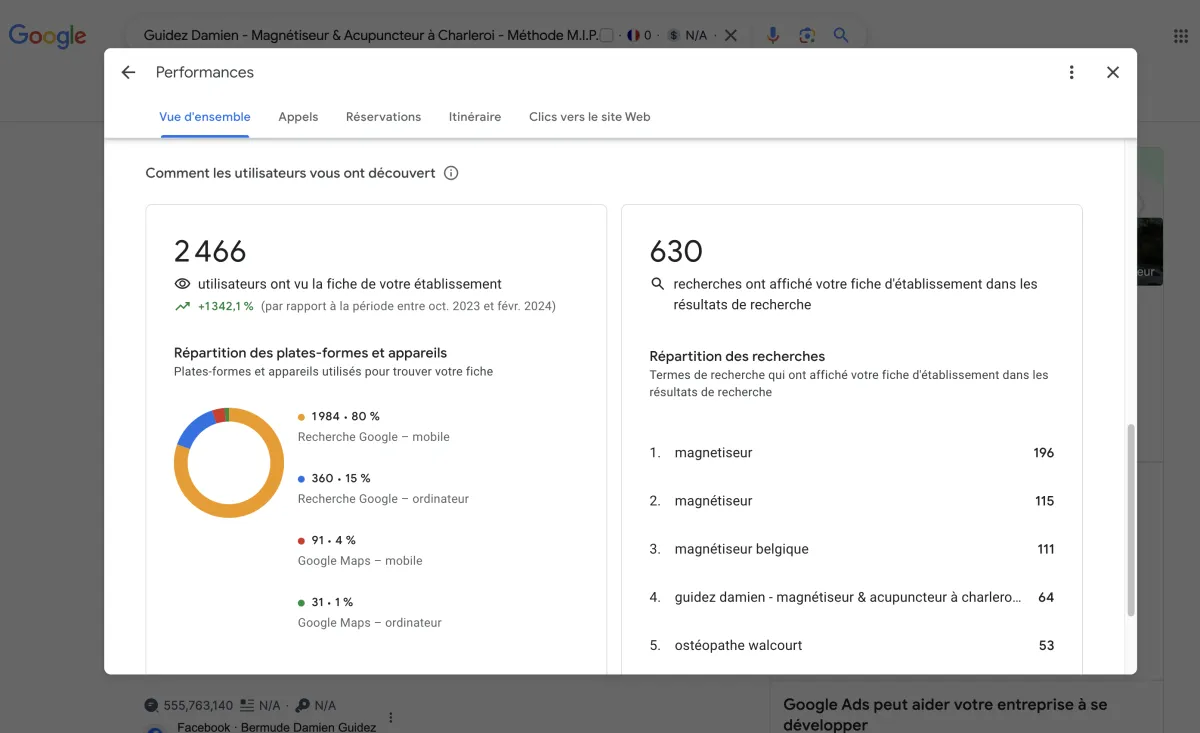Click 'Recherche Google – mobile' legend label
Screen dimensions: 1200x733
click(x=374, y=437)
